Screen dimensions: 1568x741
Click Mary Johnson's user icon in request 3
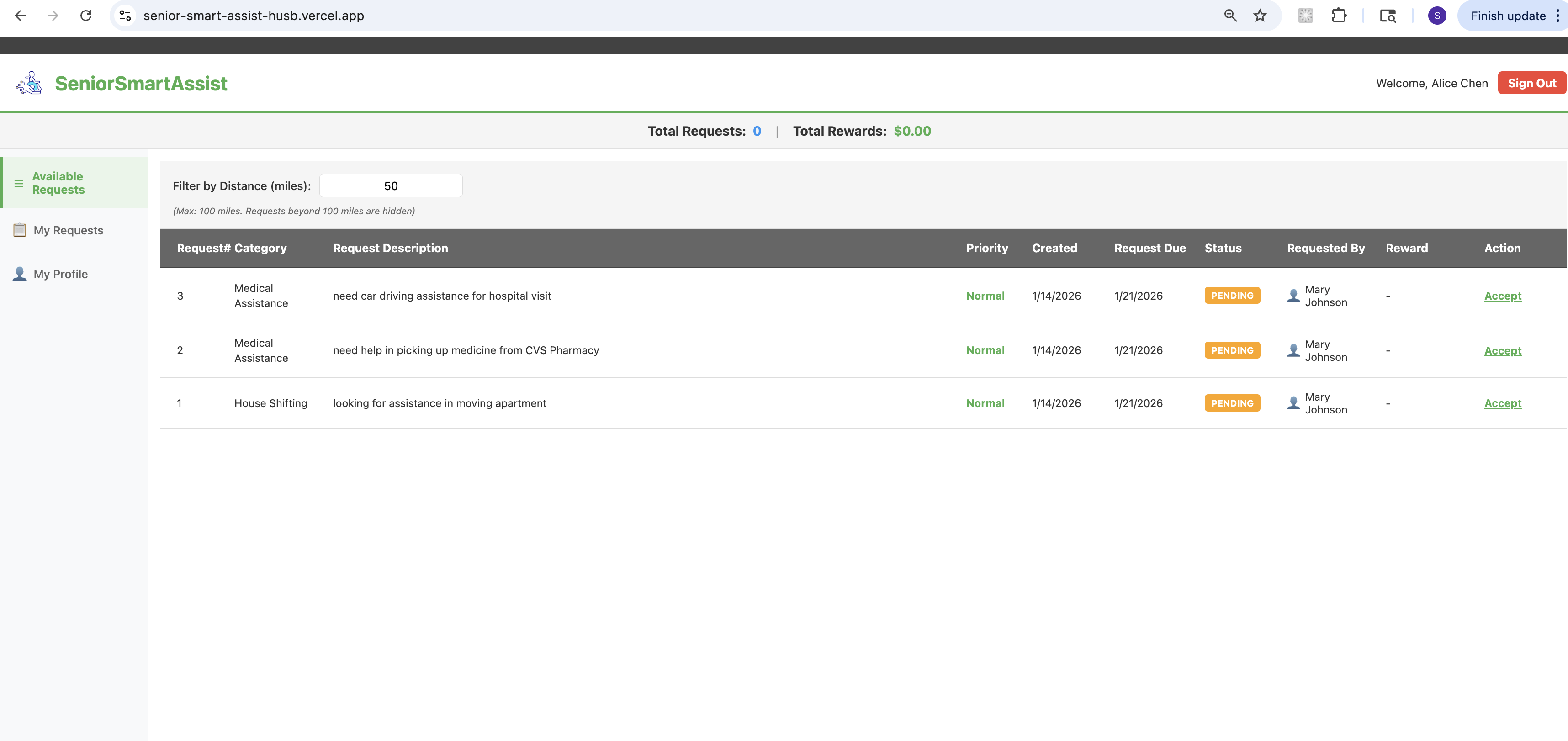coord(1293,296)
